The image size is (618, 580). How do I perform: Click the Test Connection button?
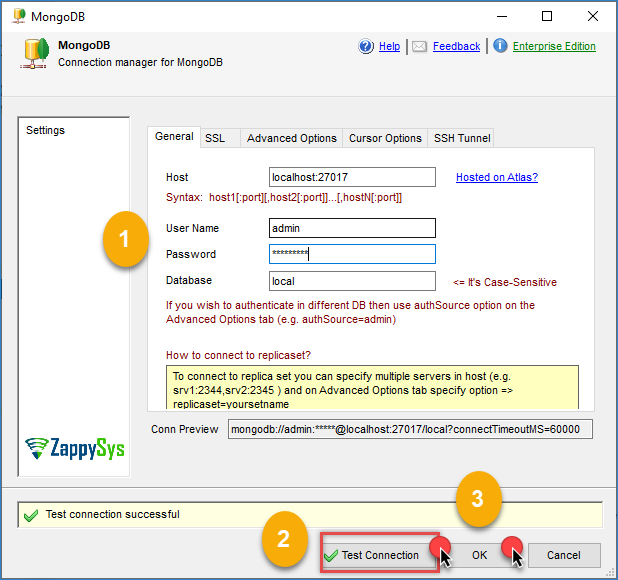tap(379, 555)
